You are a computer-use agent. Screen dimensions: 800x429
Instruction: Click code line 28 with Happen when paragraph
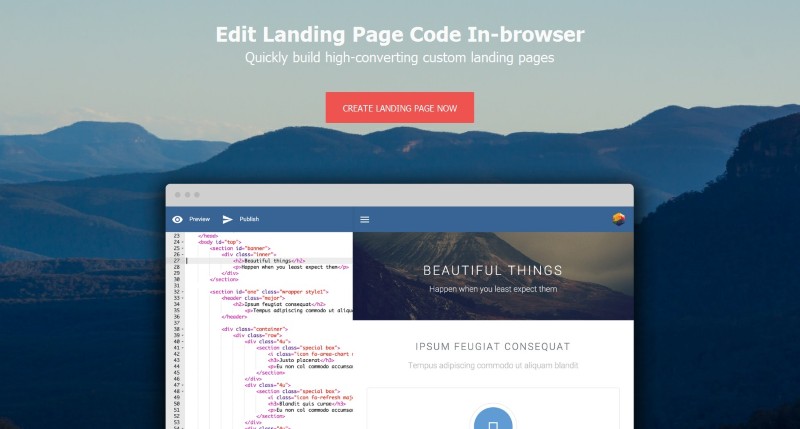point(291,267)
